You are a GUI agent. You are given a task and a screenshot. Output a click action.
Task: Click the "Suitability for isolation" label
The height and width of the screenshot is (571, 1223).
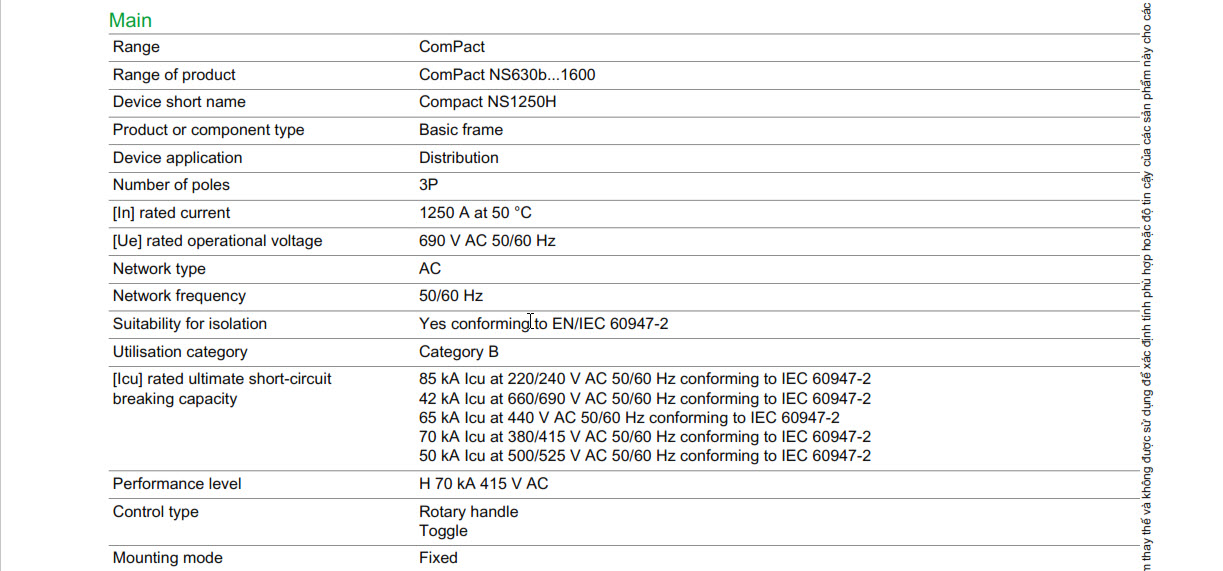[190, 324]
